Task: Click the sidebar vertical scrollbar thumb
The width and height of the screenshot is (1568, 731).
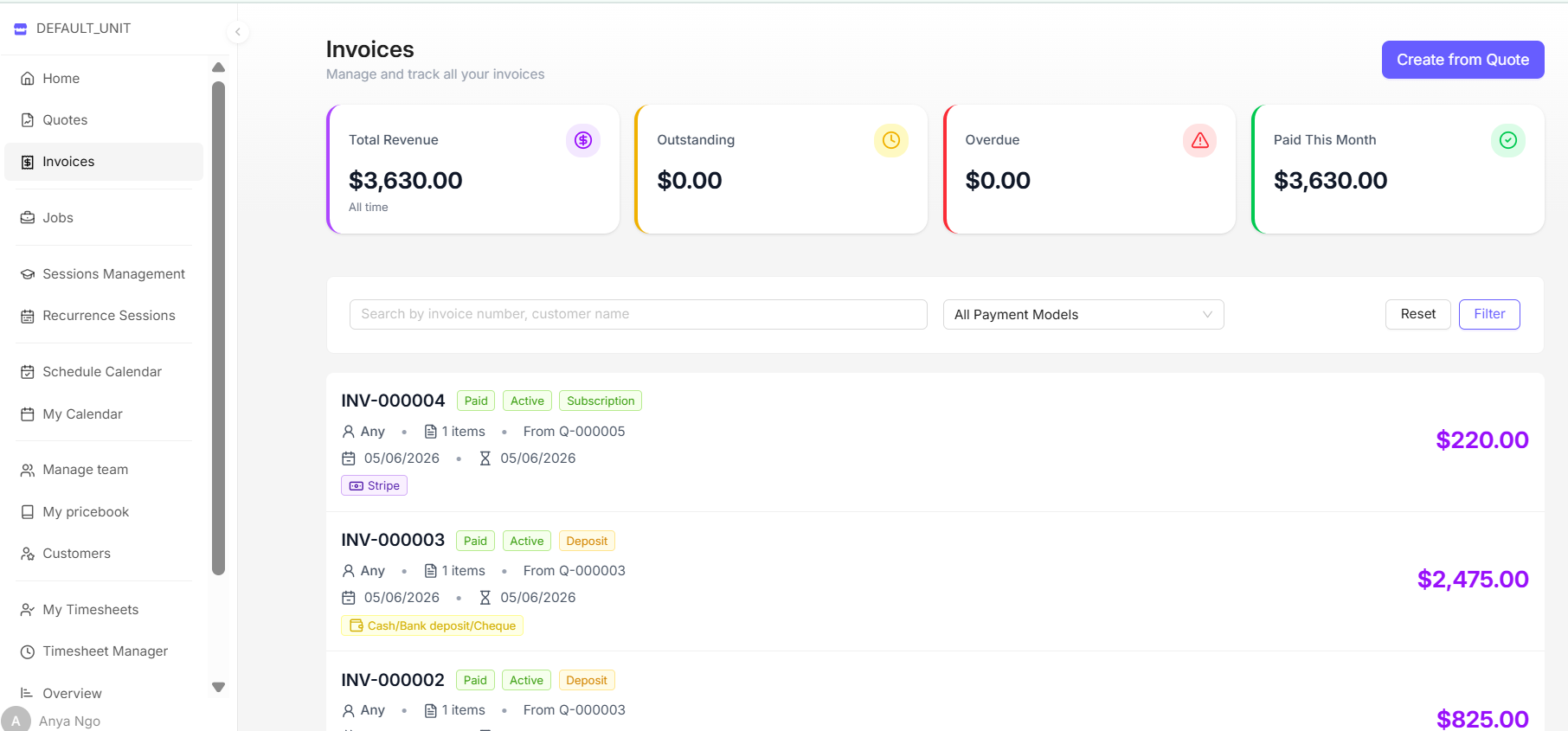Action: pos(219,328)
